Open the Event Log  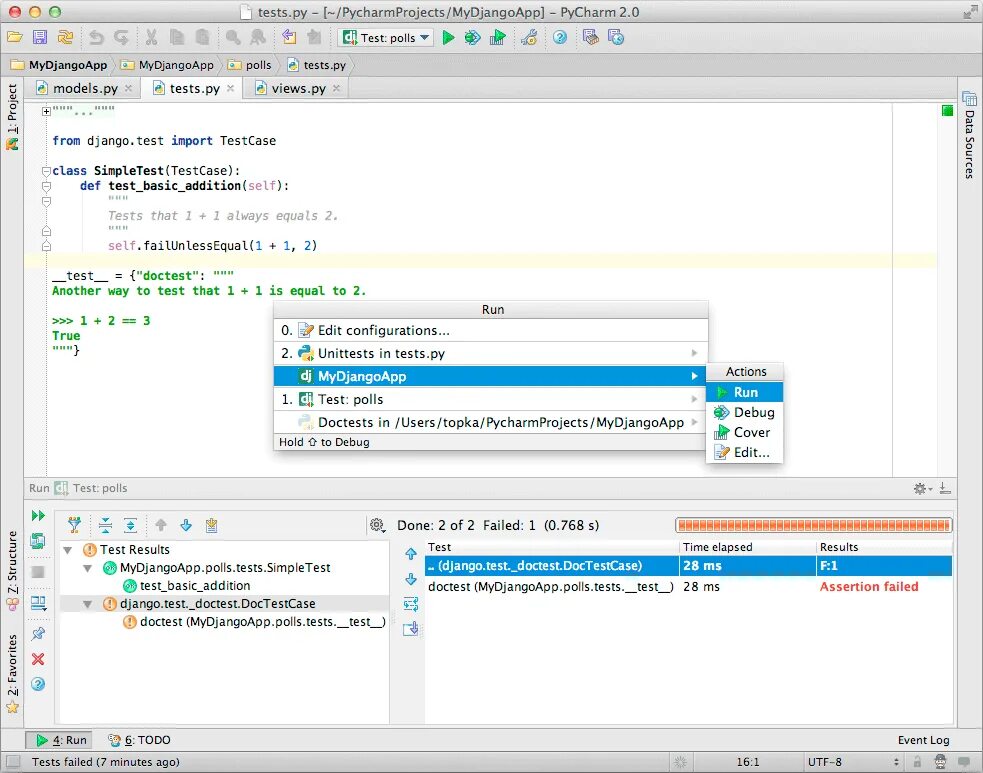pyautogui.click(x=923, y=740)
